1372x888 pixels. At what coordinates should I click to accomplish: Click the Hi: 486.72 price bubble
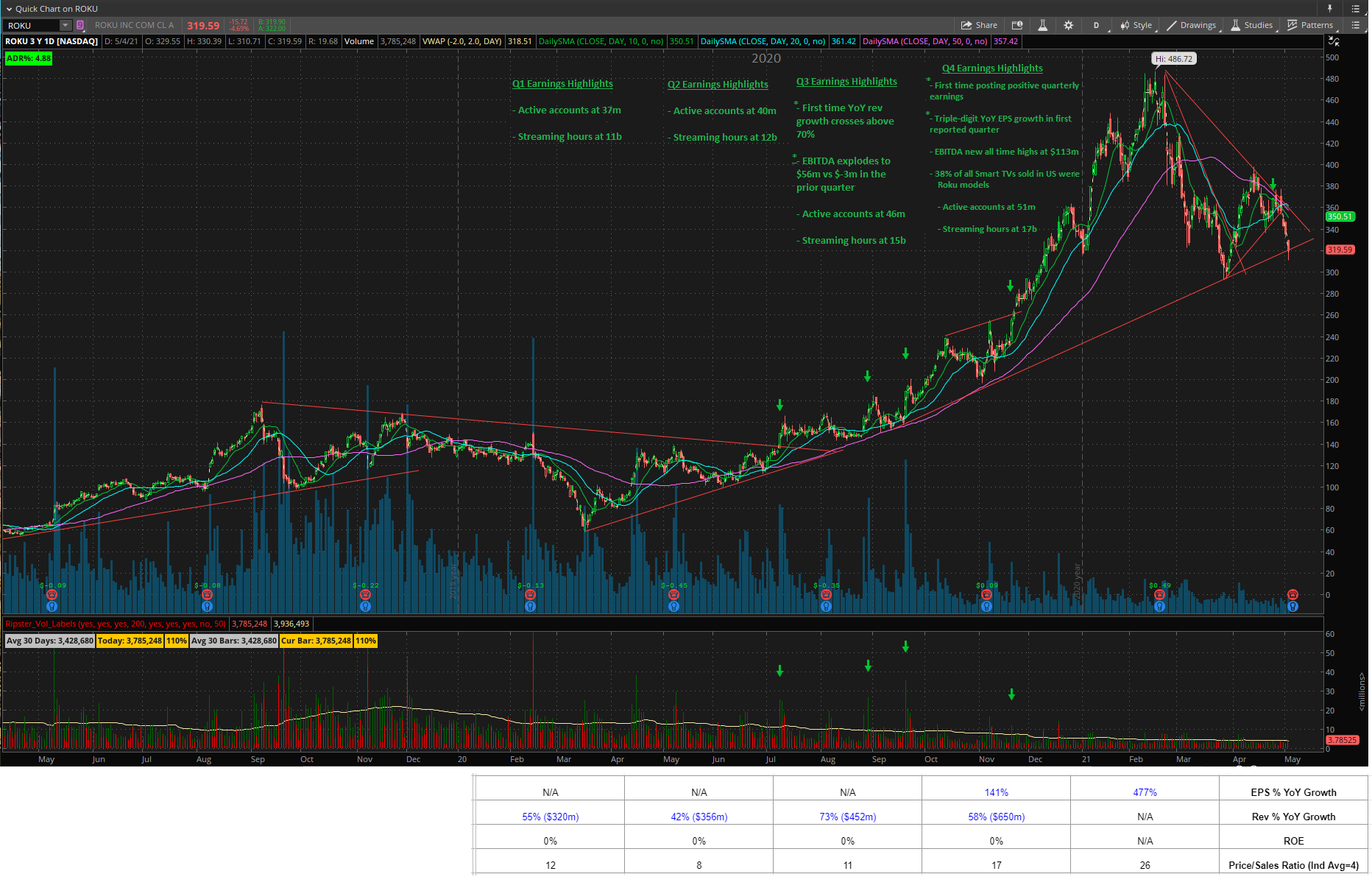tap(1173, 59)
